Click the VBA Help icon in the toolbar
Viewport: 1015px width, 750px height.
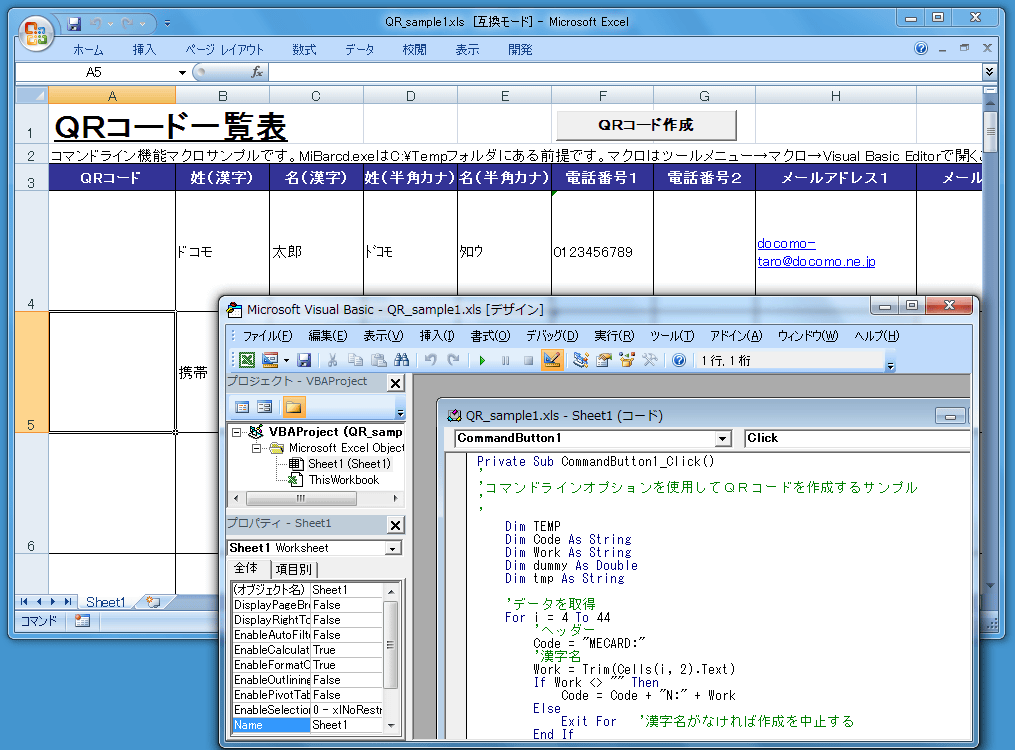pyautogui.click(x=678, y=360)
